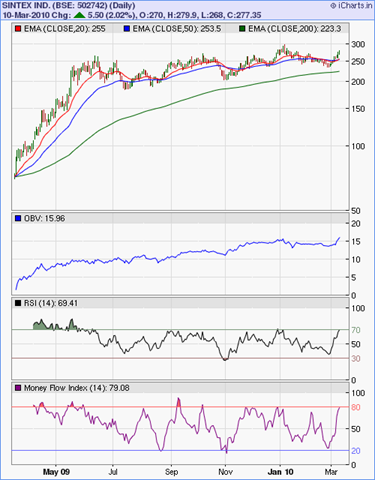Click the Money Flow Index (14): 79.08 label

[77, 388]
